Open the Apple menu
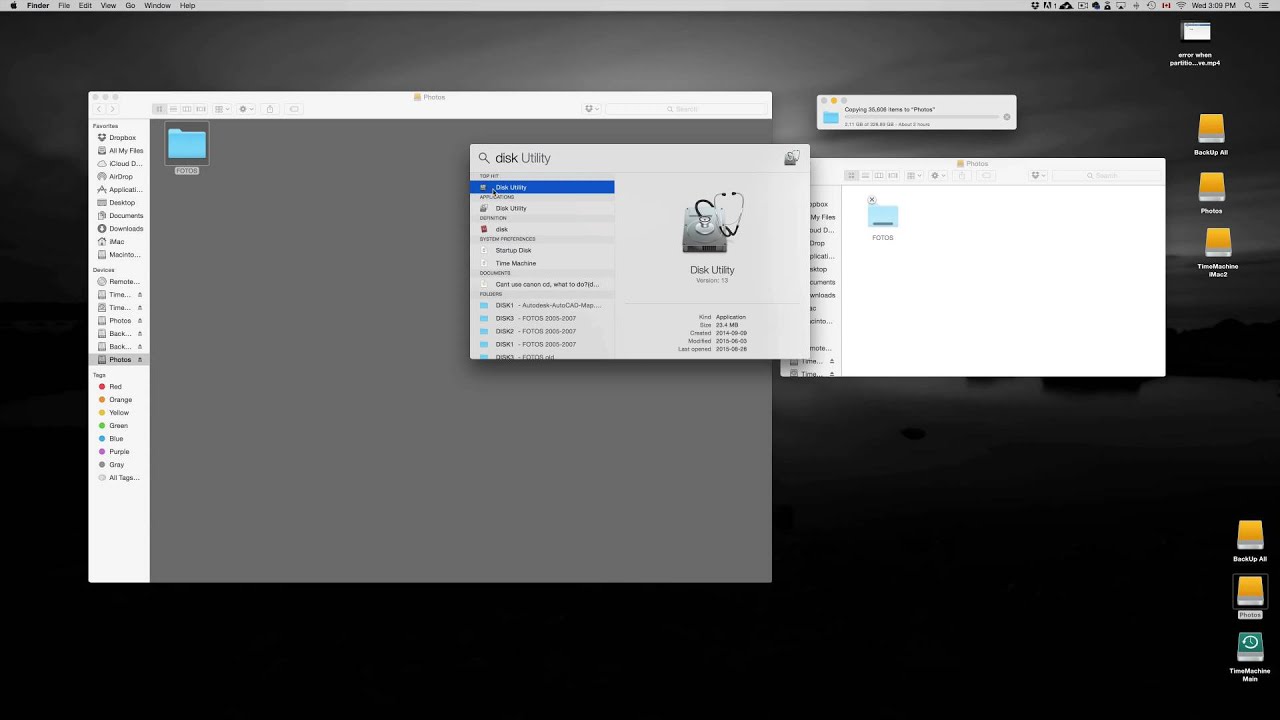The height and width of the screenshot is (720, 1280). tap(13, 6)
